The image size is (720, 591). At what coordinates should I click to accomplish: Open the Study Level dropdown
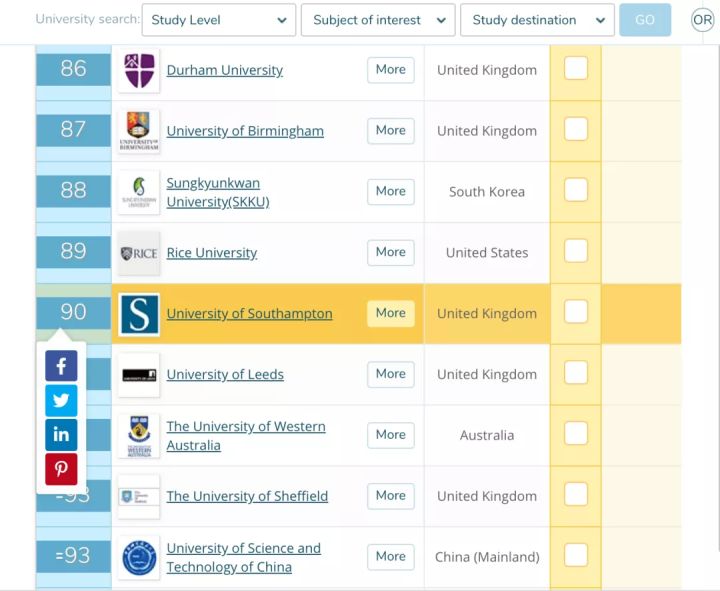219,20
